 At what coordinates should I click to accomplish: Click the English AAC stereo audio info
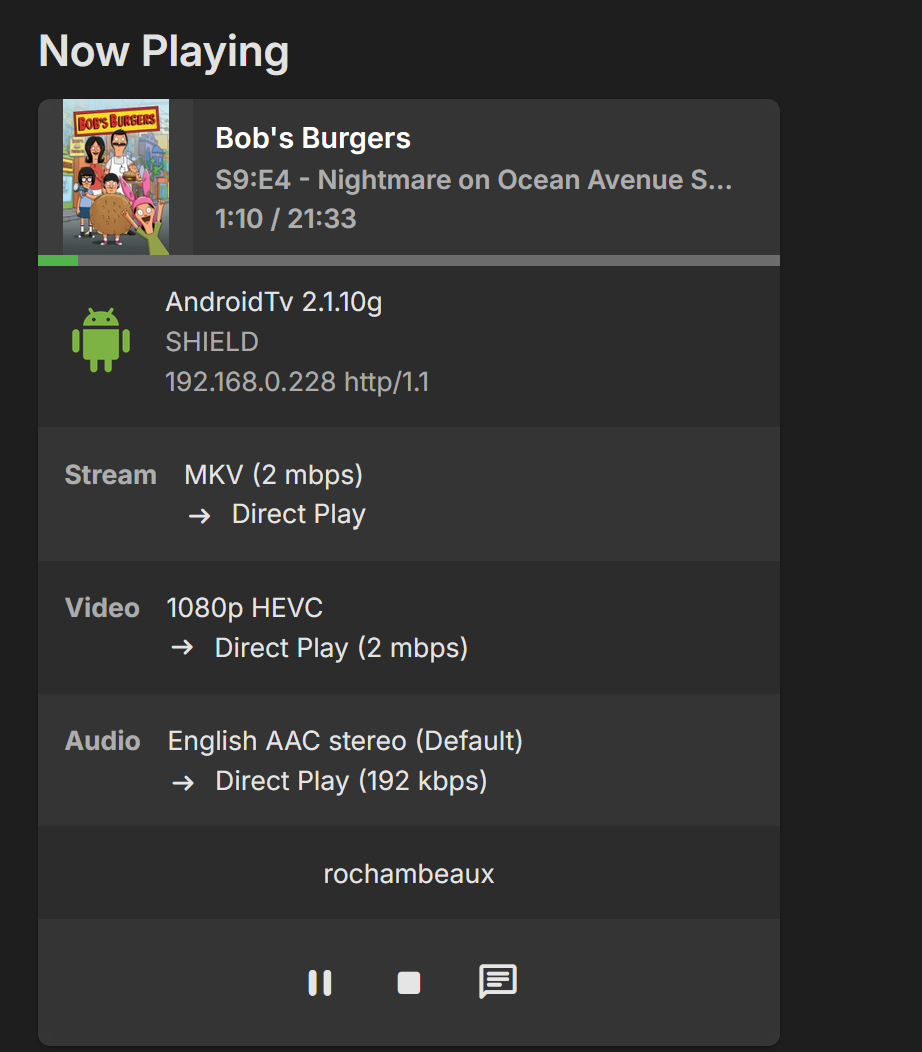[345, 741]
